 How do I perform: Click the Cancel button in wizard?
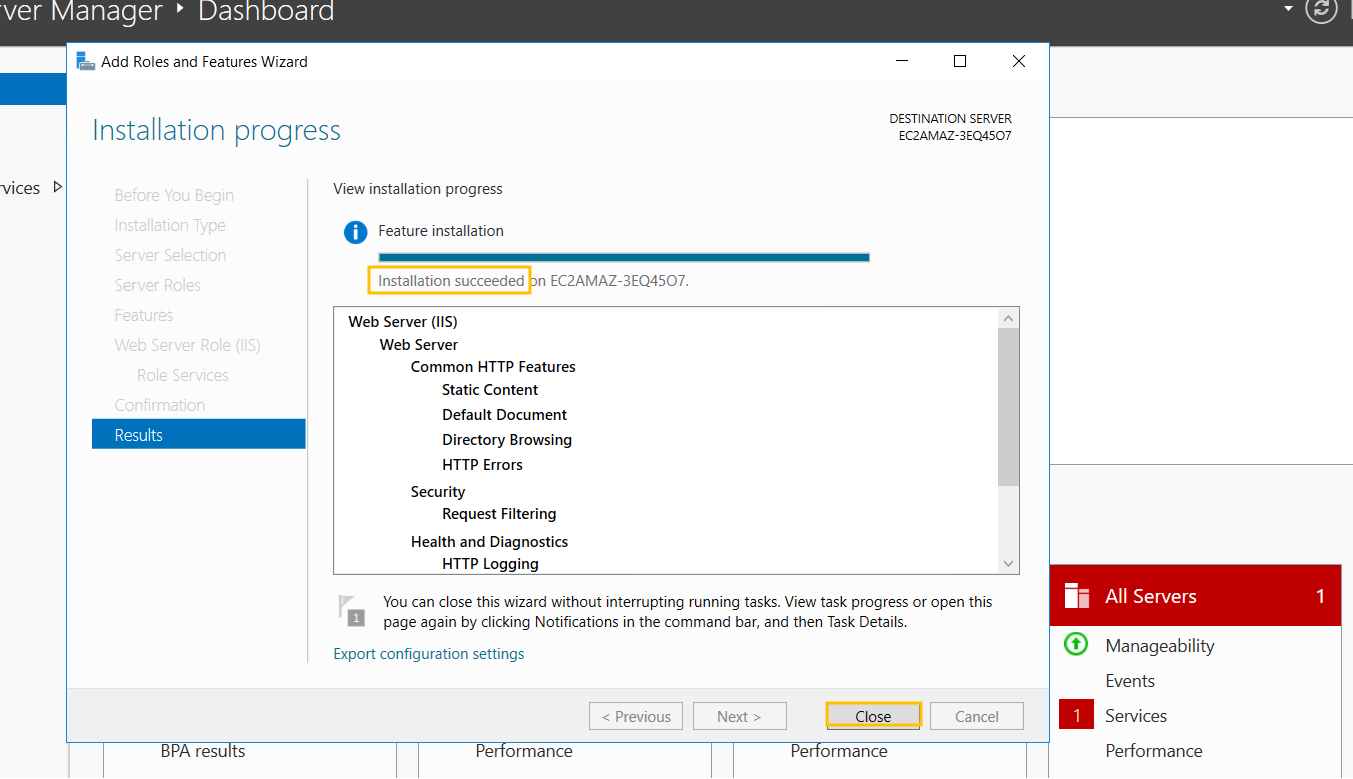[977, 716]
